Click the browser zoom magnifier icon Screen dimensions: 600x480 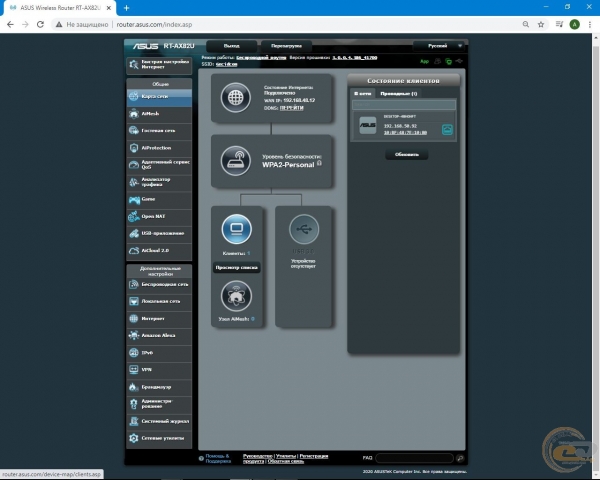click(526, 24)
